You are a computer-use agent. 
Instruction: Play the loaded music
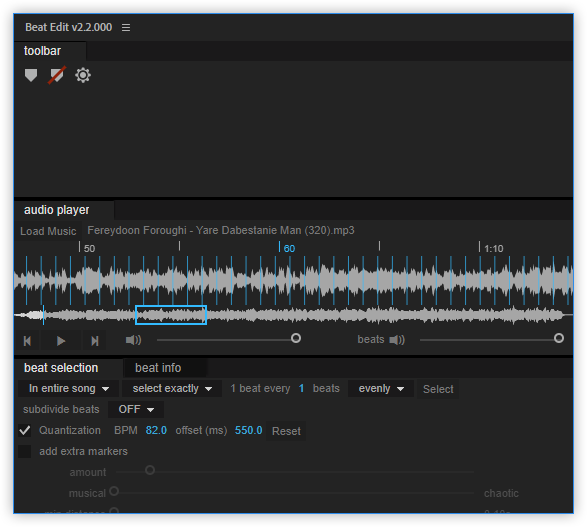[x=61, y=341]
